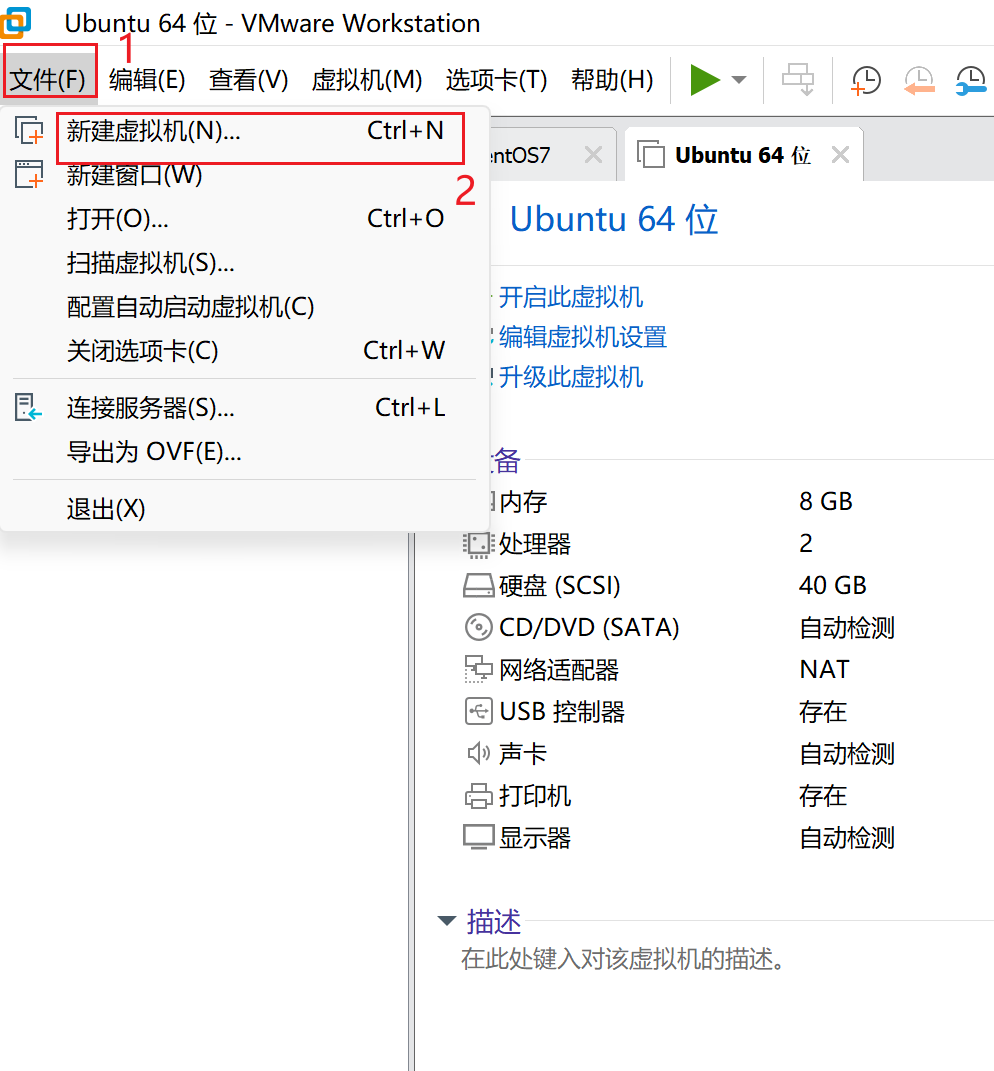Open the snapshot manager wrench-clock icon
The height and width of the screenshot is (1071, 994).
pos(970,80)
